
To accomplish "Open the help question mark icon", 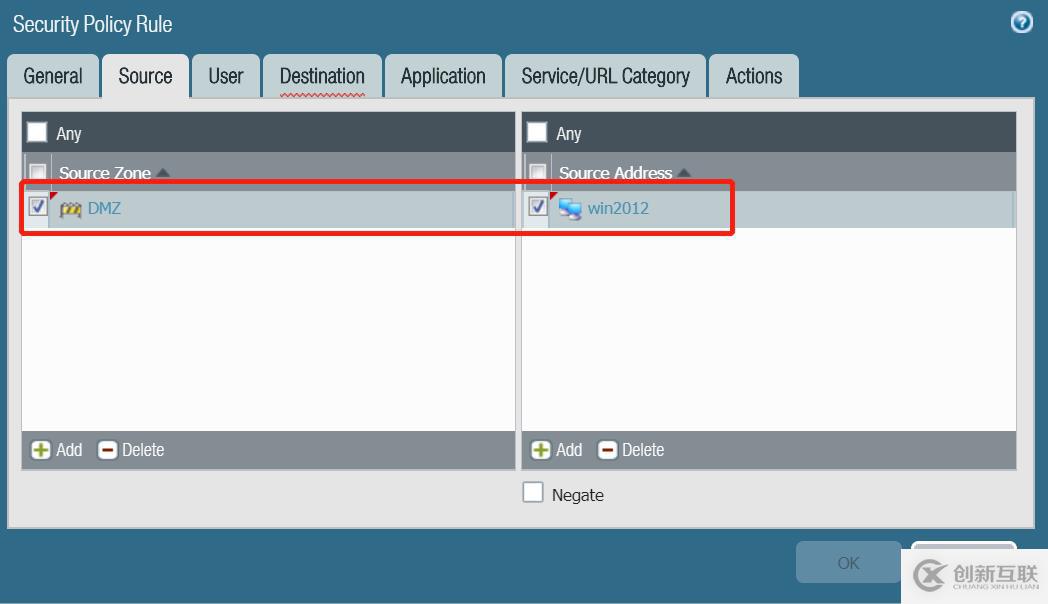I will [1021, 23].
